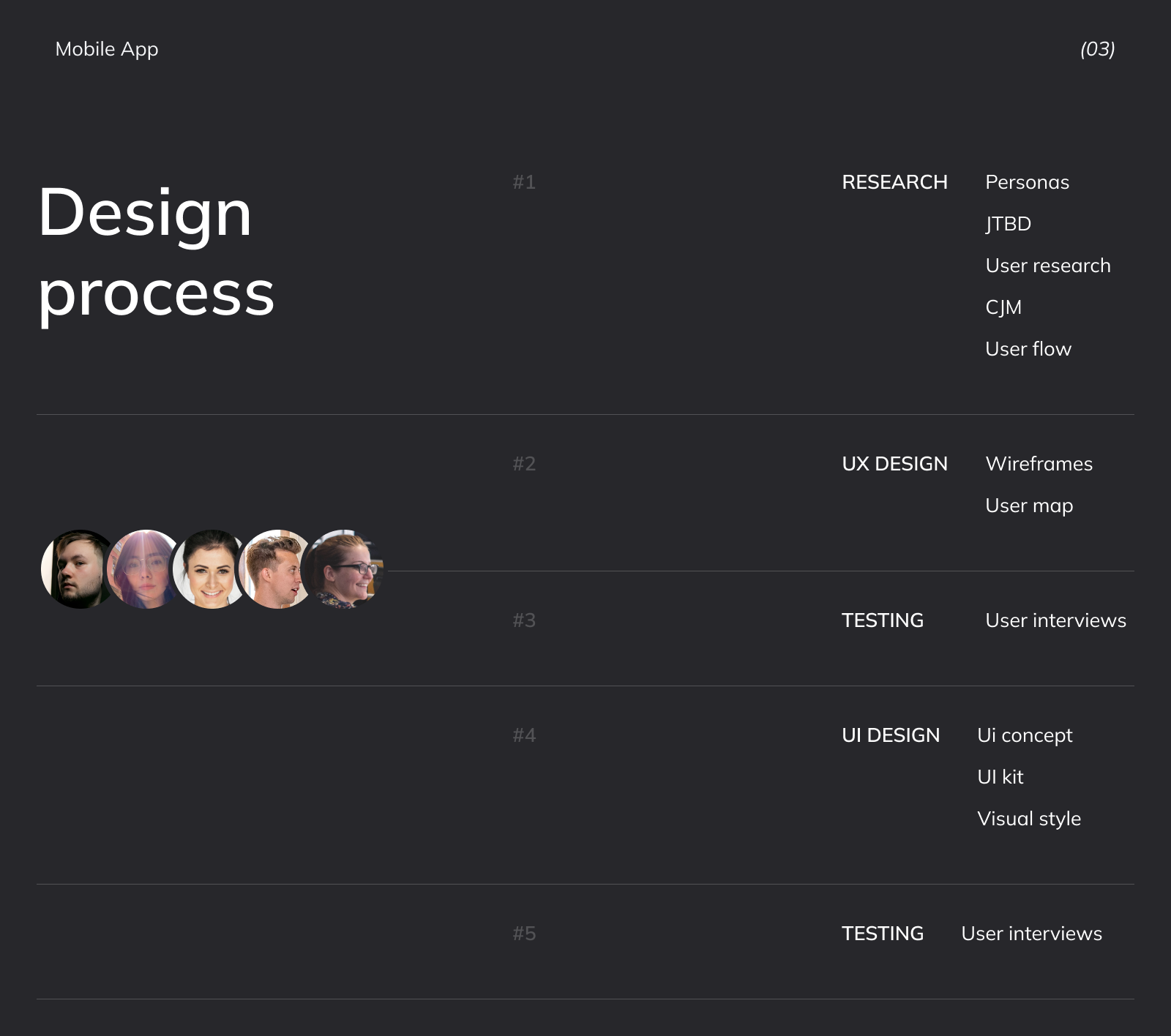Click the Mobile App header label
The width and height of the screenshot is (1171, 1036).
[107, 49]
